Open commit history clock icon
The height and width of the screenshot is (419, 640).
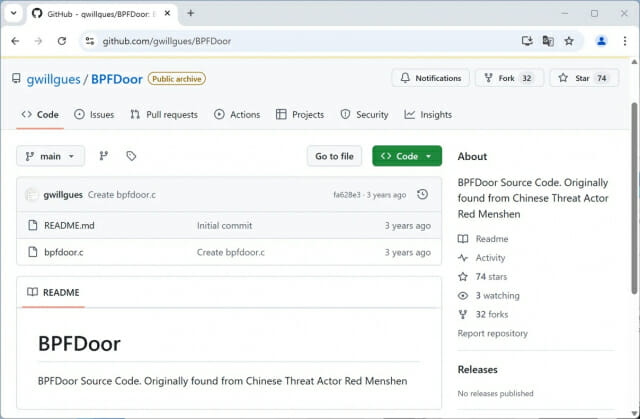click(x=422, y=194)
